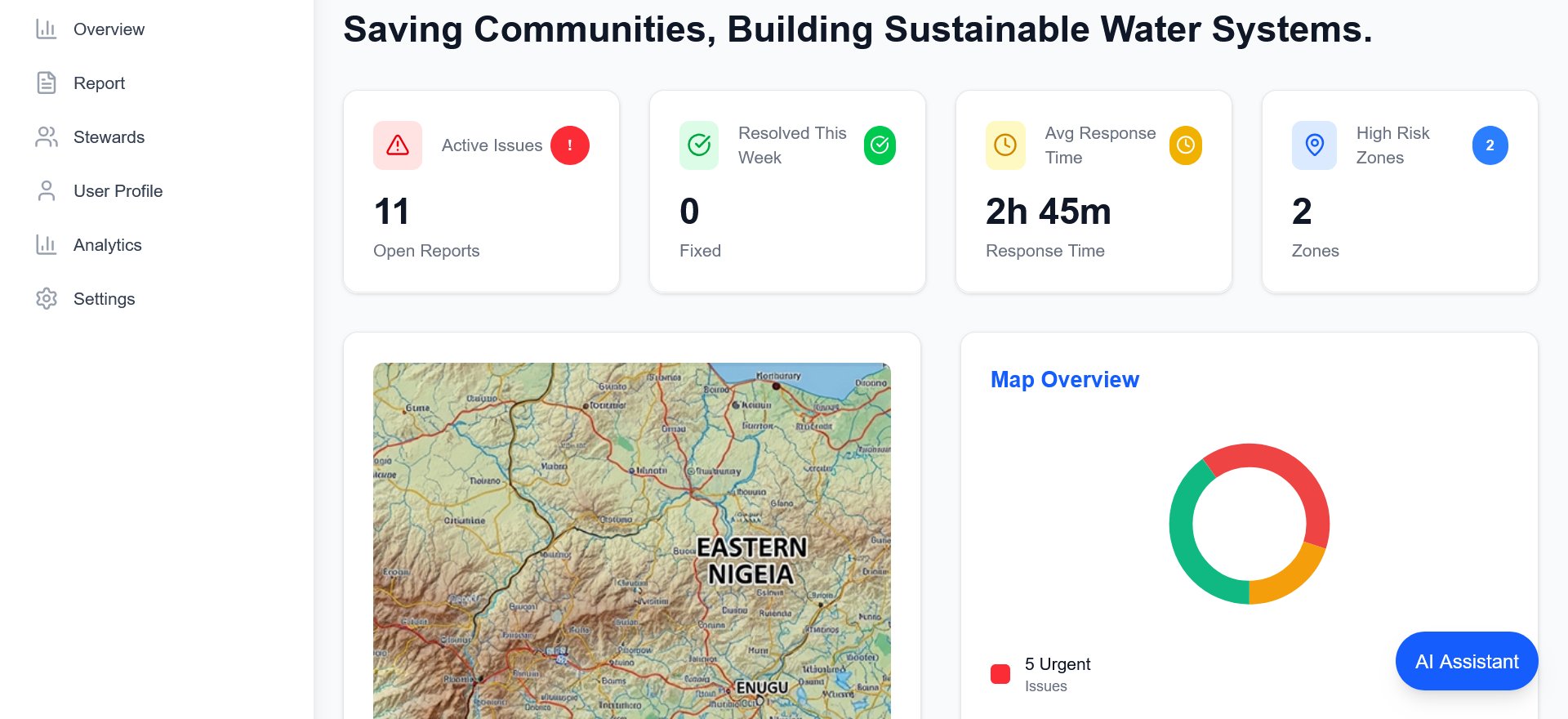Click the orange clock badge
The height and width of the screenshot is (719, 1568).
(x=1186, y=145)
